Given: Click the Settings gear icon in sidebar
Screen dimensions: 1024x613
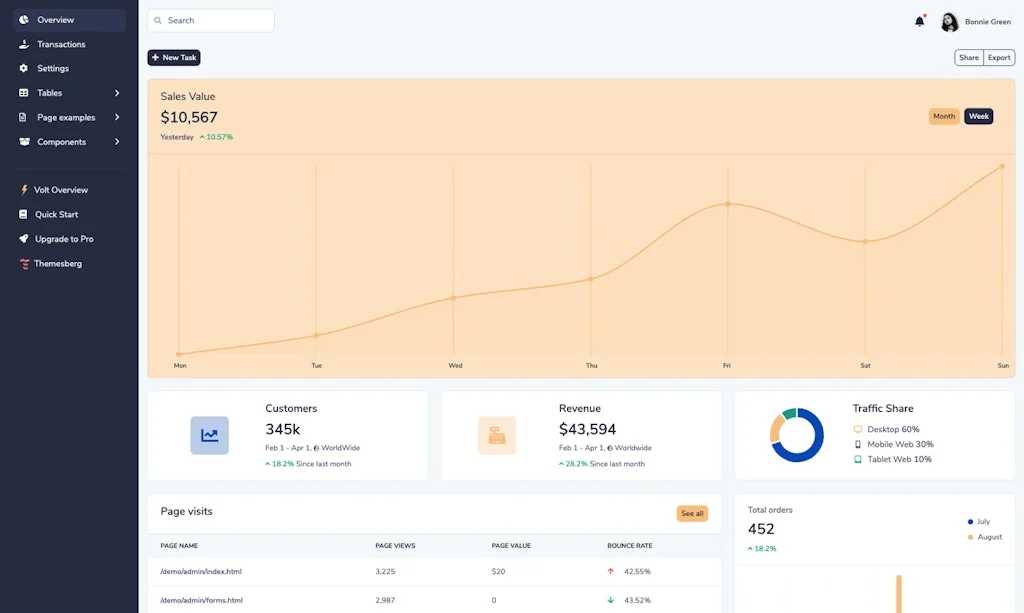Looking at the screenshot, I should (24, 68).
